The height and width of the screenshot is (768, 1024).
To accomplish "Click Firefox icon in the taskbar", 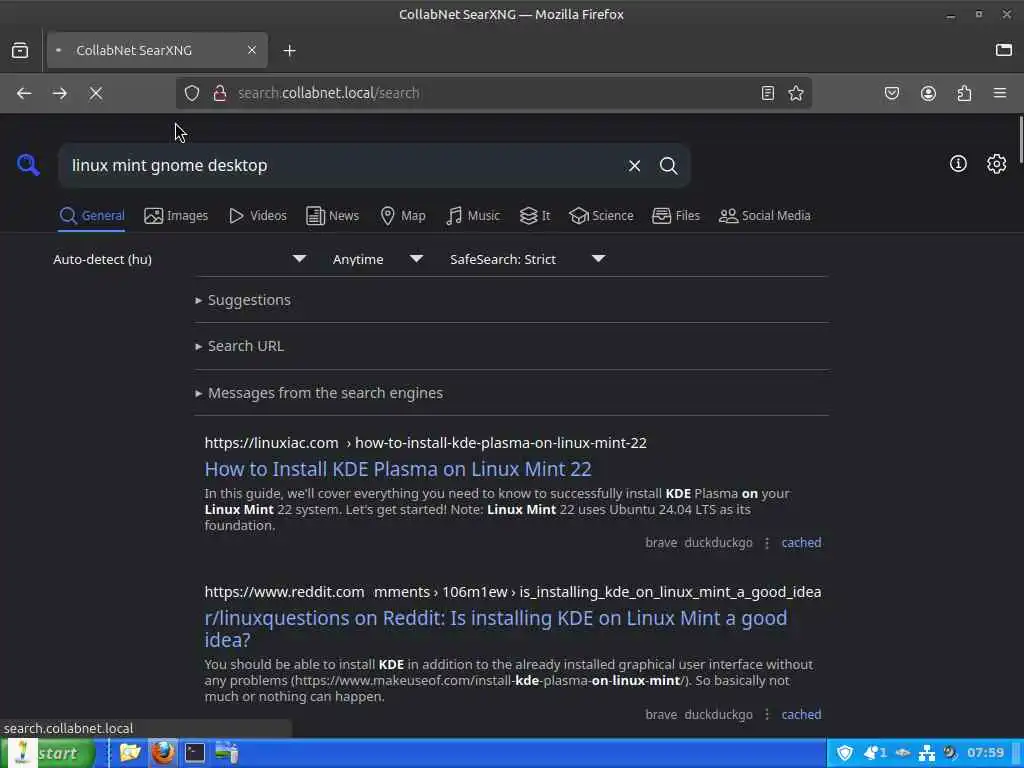I will [x=163, y=753].
